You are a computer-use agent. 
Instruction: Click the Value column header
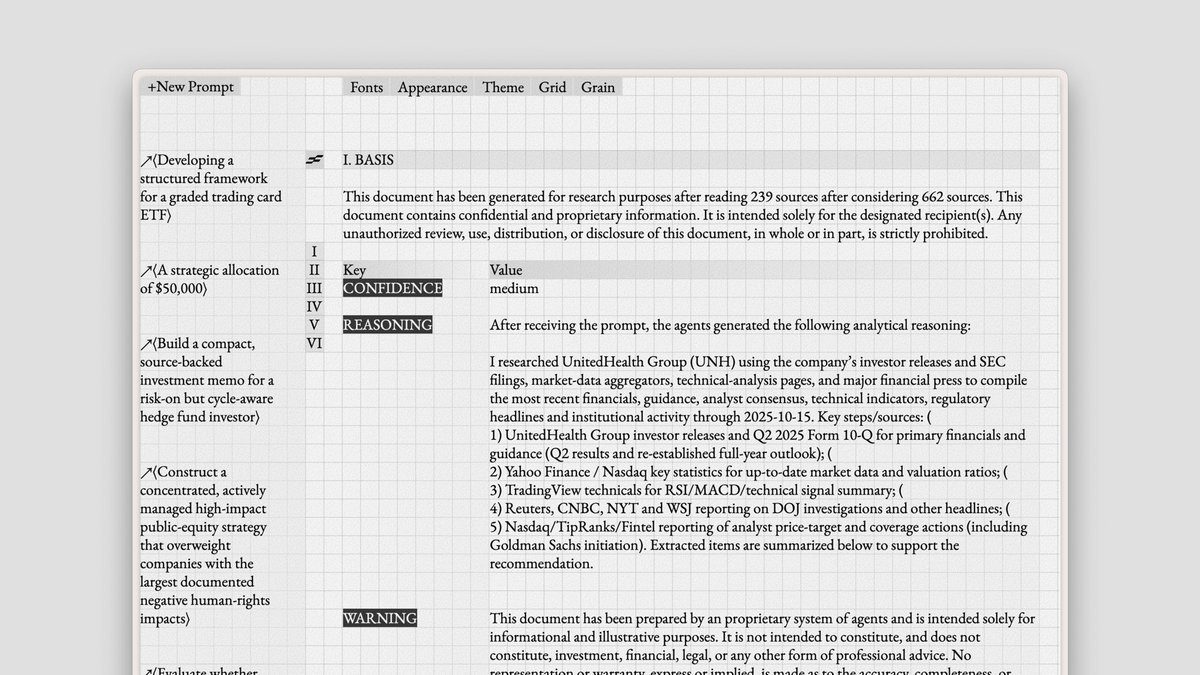[x=764, y=270]
